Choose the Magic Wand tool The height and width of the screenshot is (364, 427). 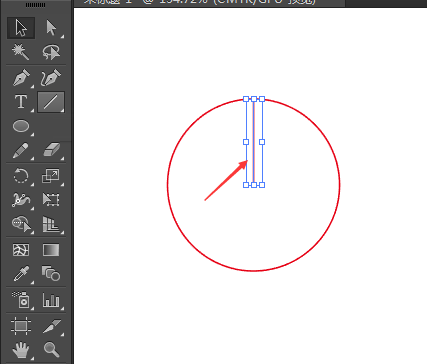21,52
